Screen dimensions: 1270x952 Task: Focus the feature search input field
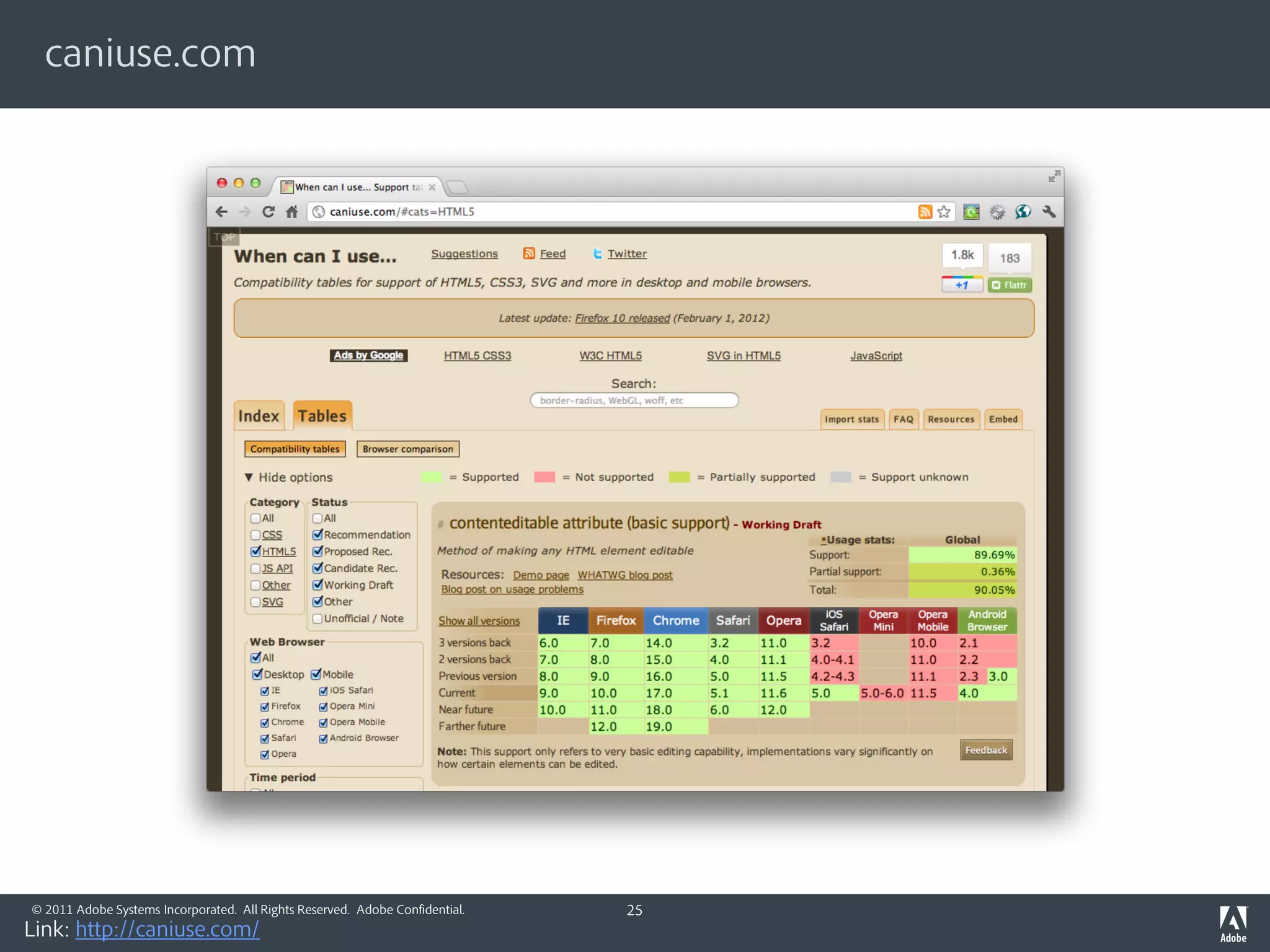(634, 400)
